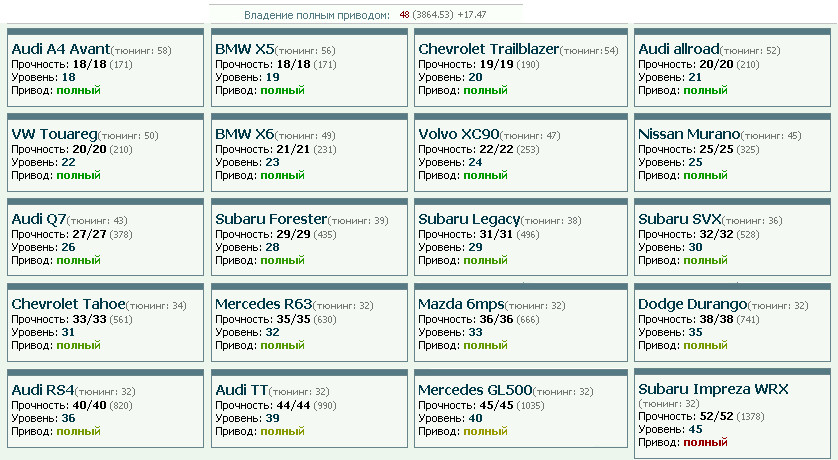Select the Audi allroad car link
The height and width of the screenshot is (460, 838).
point(679,49)
